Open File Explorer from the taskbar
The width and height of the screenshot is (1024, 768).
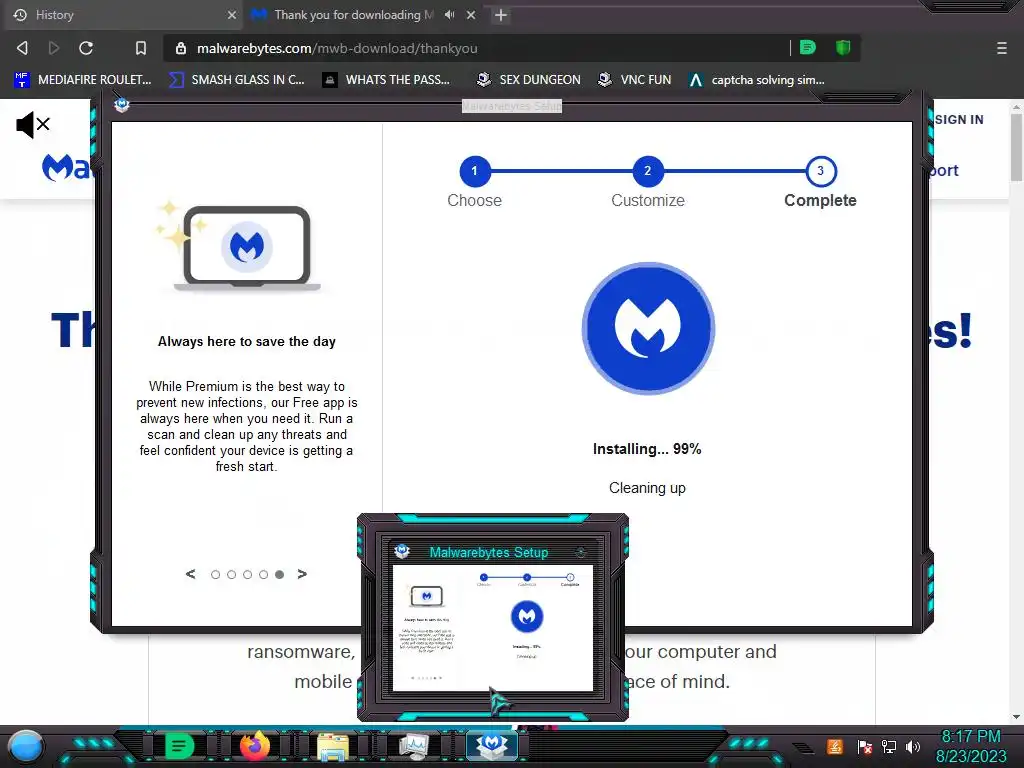pos(332,746)
